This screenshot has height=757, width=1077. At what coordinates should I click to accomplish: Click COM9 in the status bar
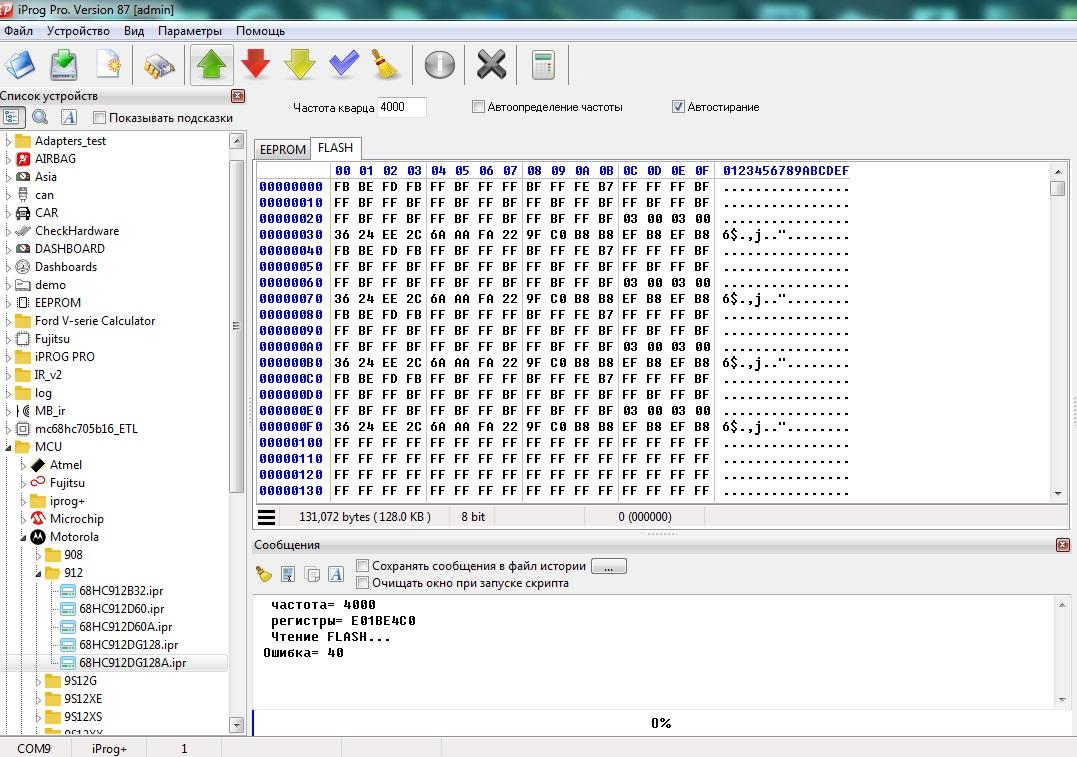tap(34, 748)
